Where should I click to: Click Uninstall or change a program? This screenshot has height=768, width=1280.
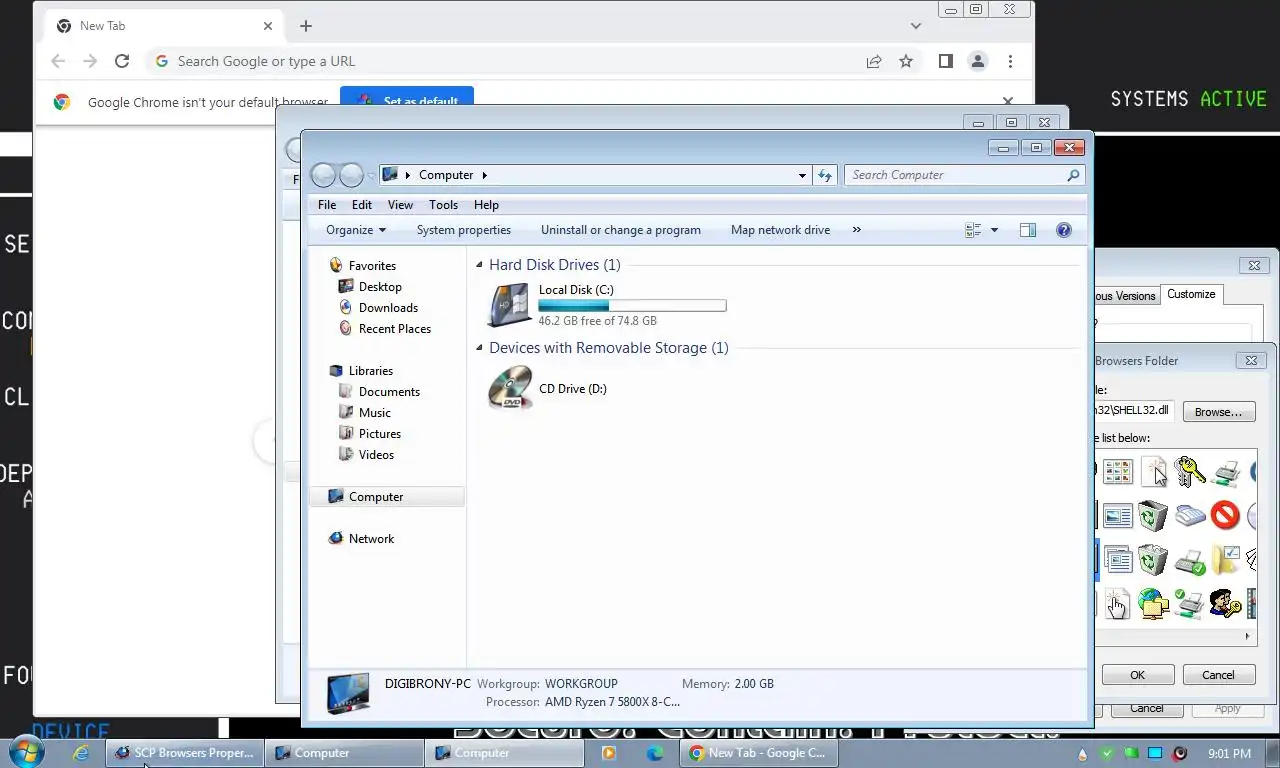(x=621, y=230)
